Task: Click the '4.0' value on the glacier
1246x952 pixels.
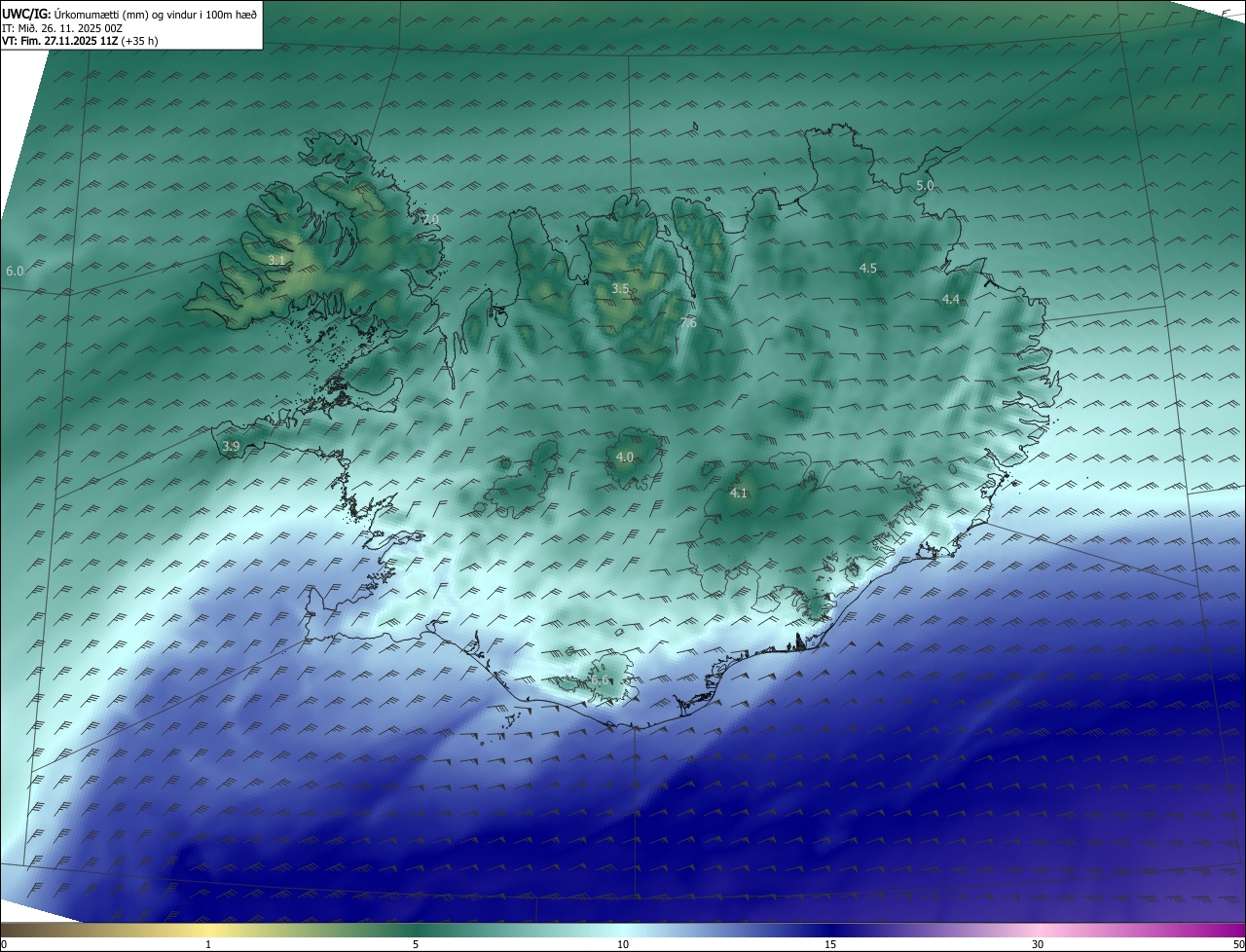Action: click(x=625, y=457)
